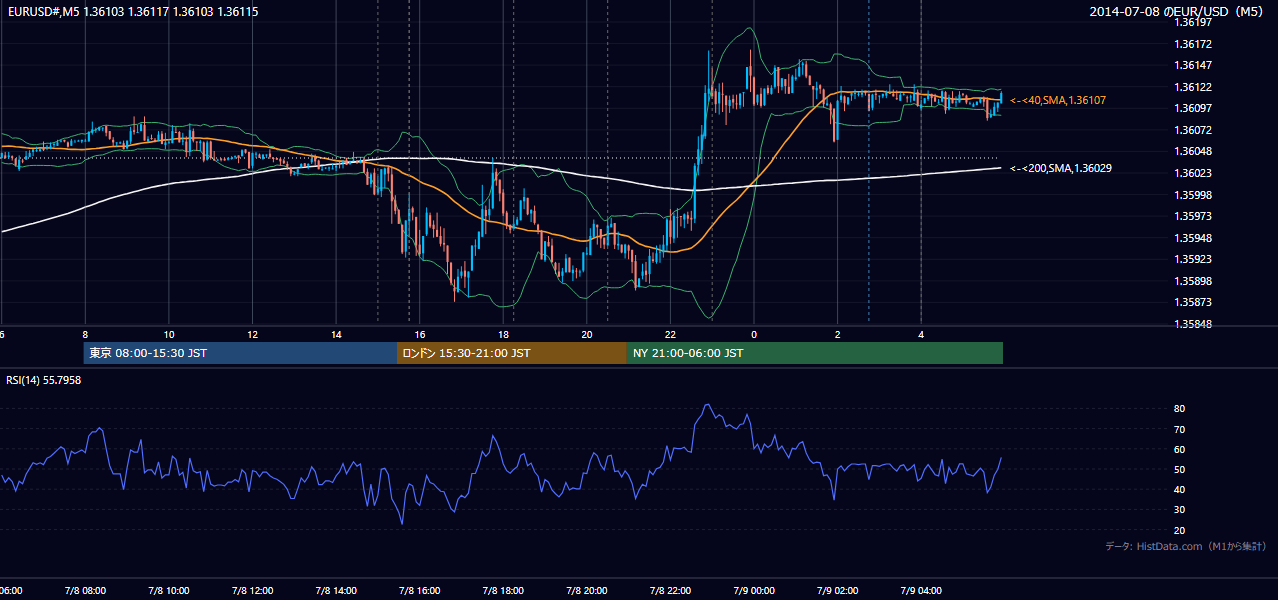Image resolution: width=1278 pixels, height=600 pixels.
Task: Click the RSI scale value 70
Action: coord(1180,429)
